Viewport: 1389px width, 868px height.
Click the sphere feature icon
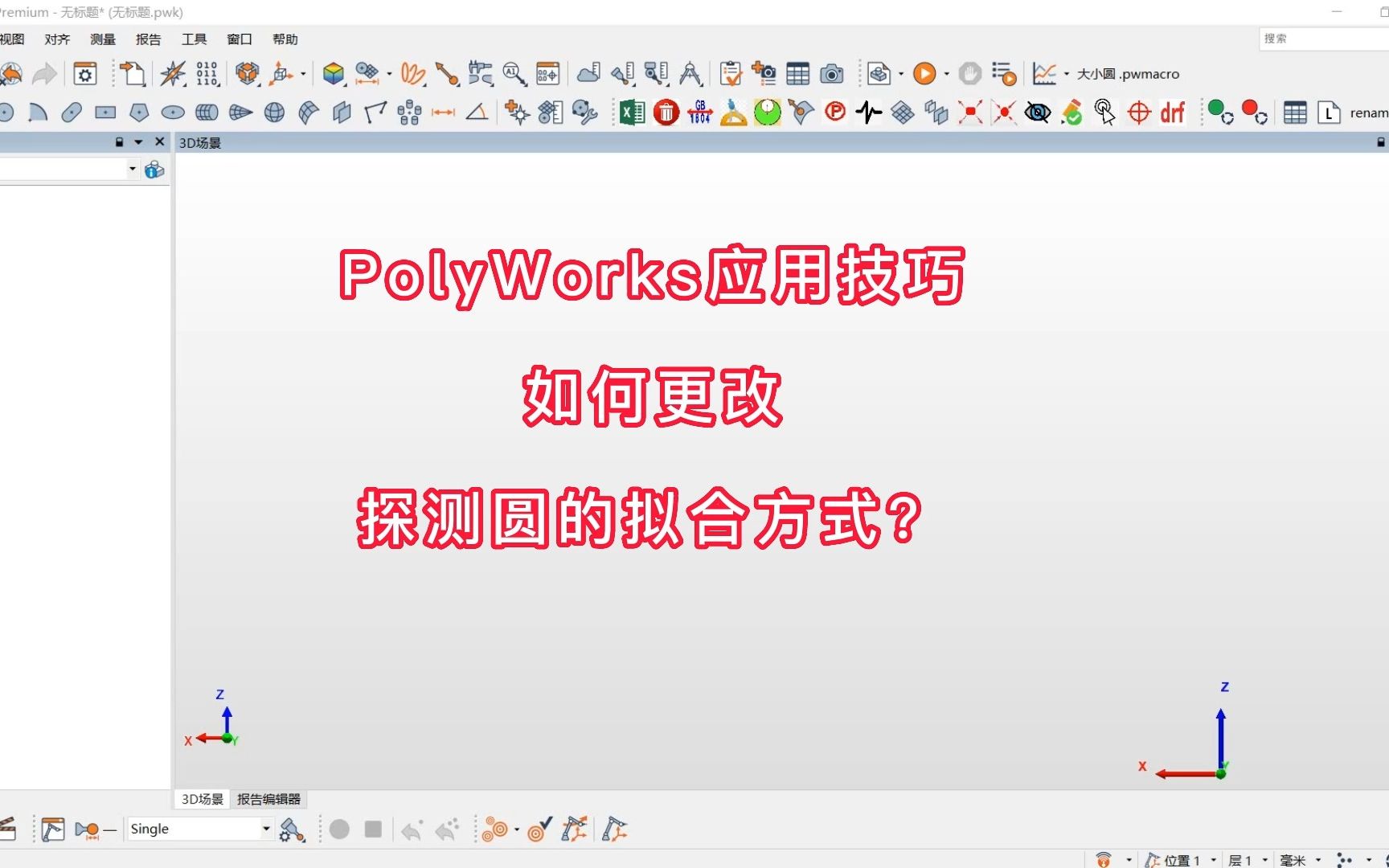(274, 113)
